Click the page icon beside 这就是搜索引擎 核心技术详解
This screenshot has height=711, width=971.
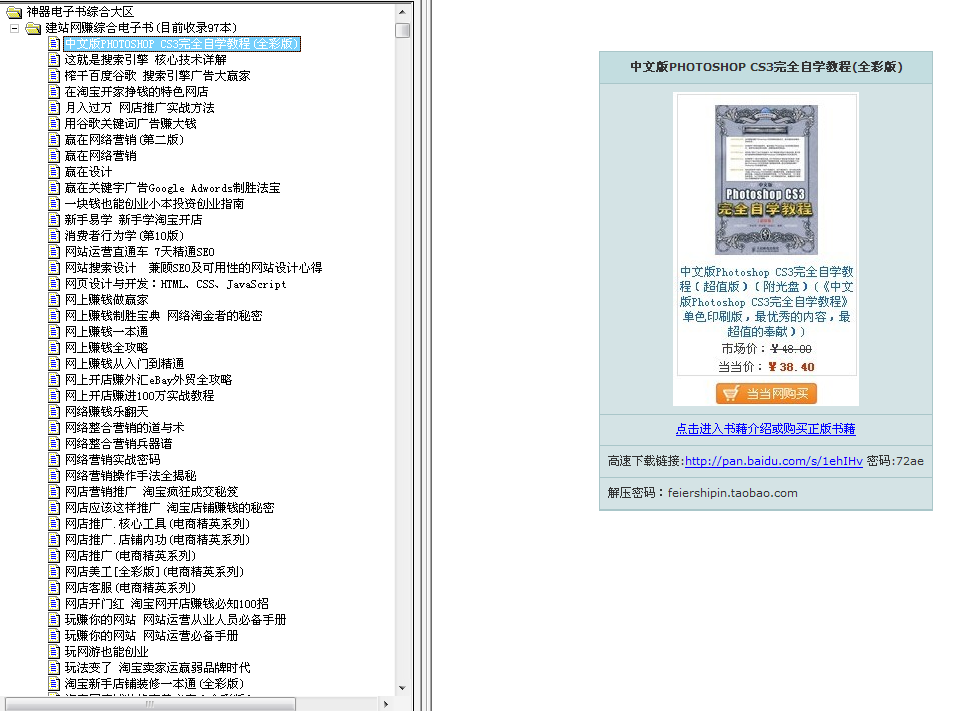[54, 59]
